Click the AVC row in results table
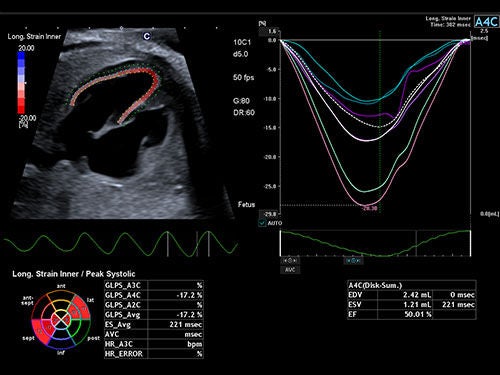The width and height of the screenshot is (500, 375). point(154,334)
